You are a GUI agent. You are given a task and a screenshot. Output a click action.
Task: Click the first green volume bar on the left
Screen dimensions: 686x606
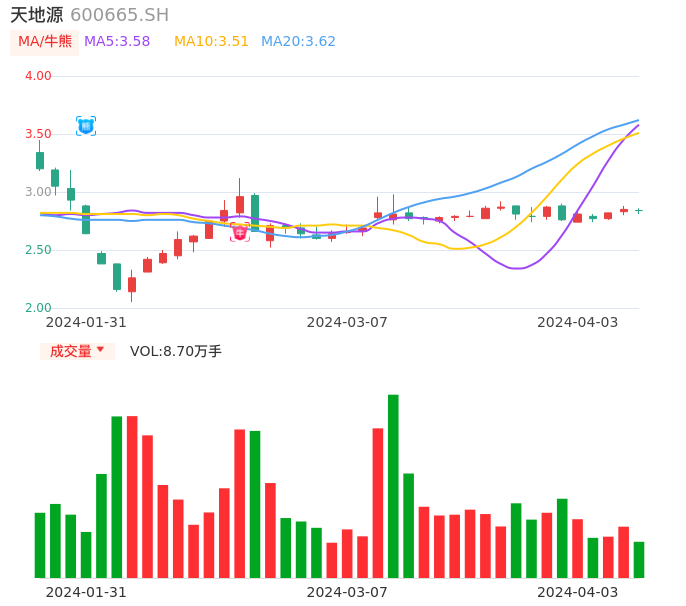pos(40,545)
